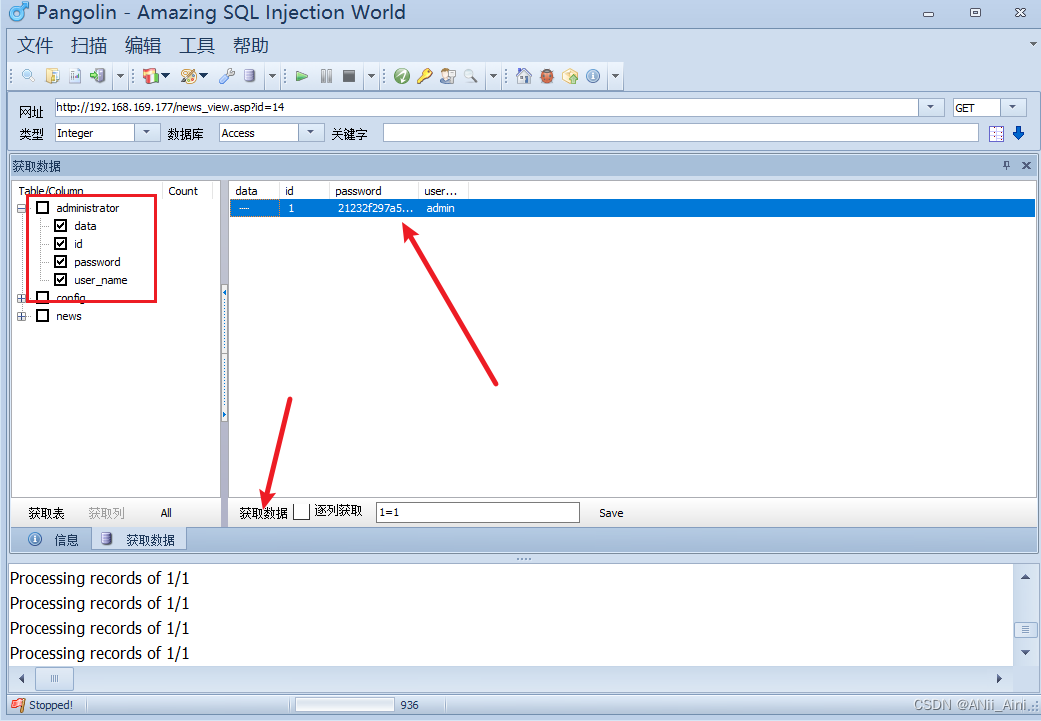Open the 文件 menu
The image size is (1041, 721).
(35, 45)
